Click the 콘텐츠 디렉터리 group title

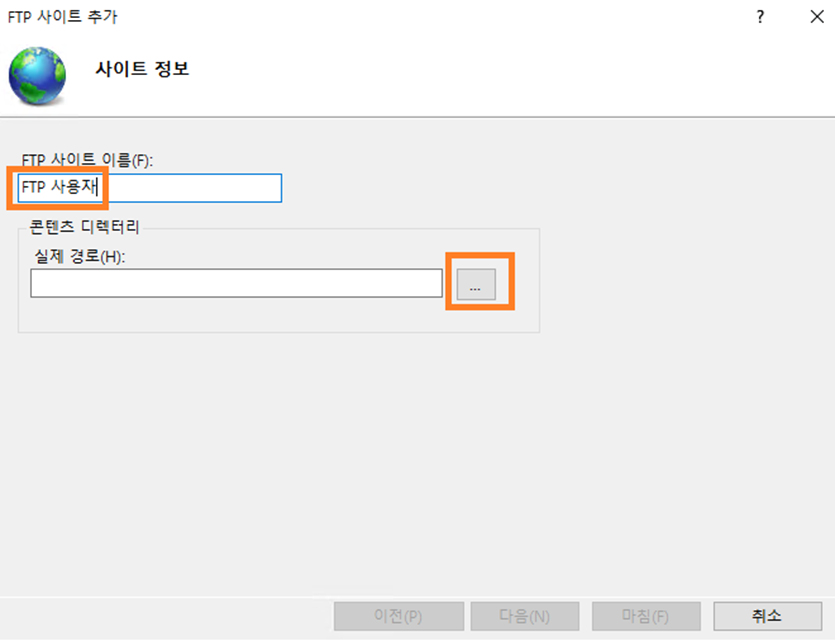85,228
